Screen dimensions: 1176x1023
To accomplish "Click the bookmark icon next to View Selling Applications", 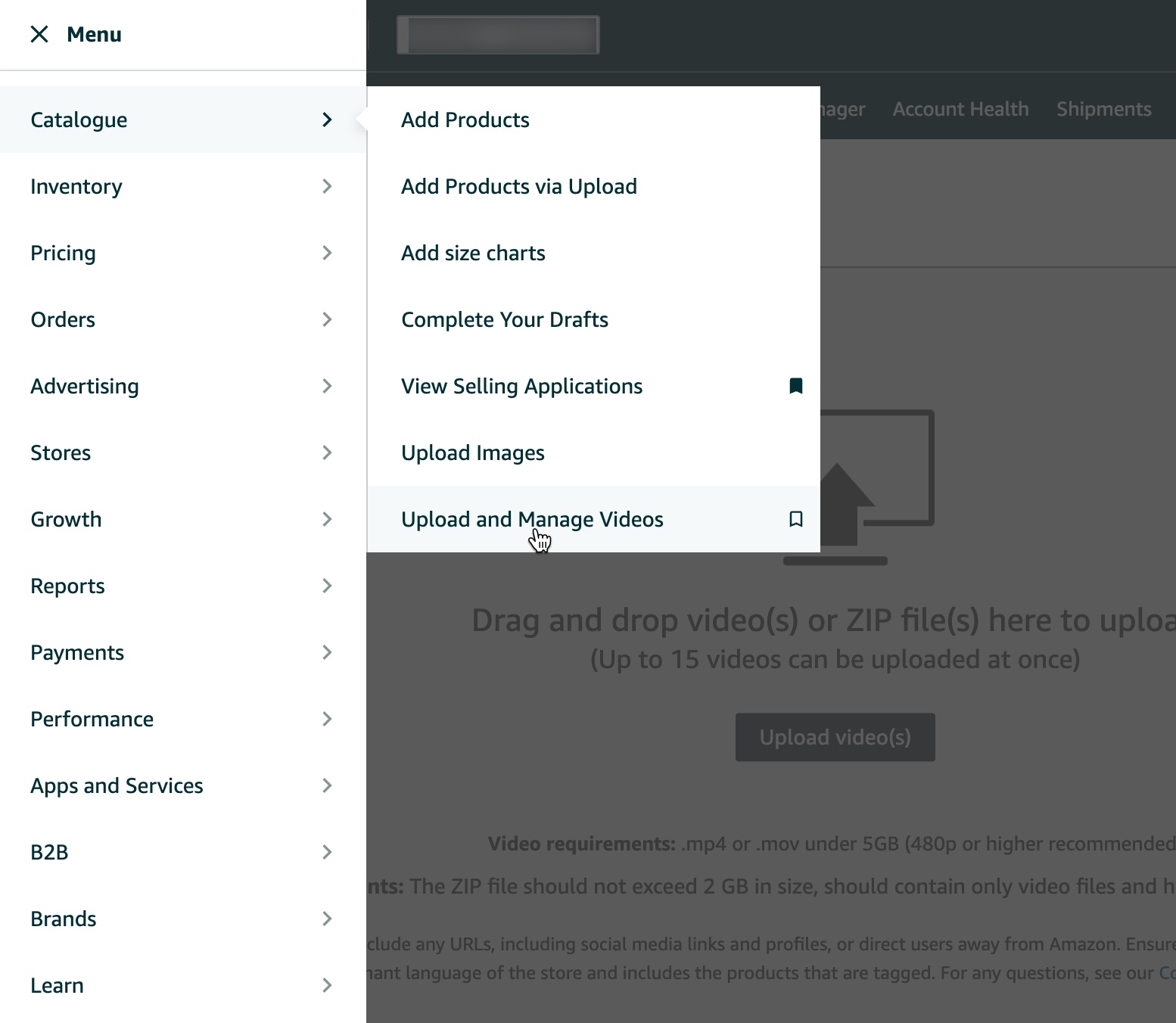I will coord(796,386).
